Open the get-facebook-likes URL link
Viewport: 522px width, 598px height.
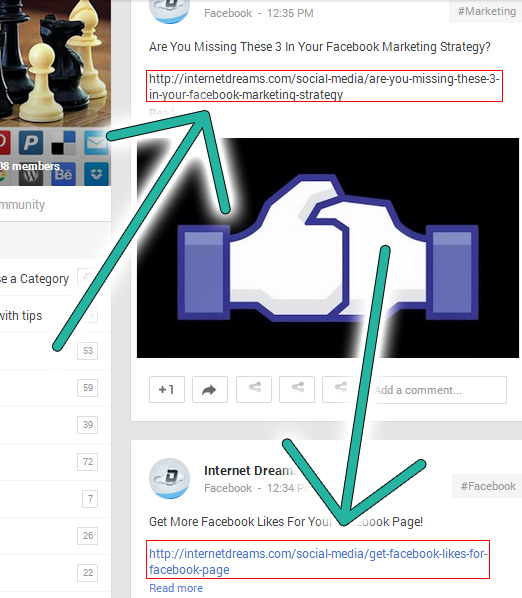point(318,561)
